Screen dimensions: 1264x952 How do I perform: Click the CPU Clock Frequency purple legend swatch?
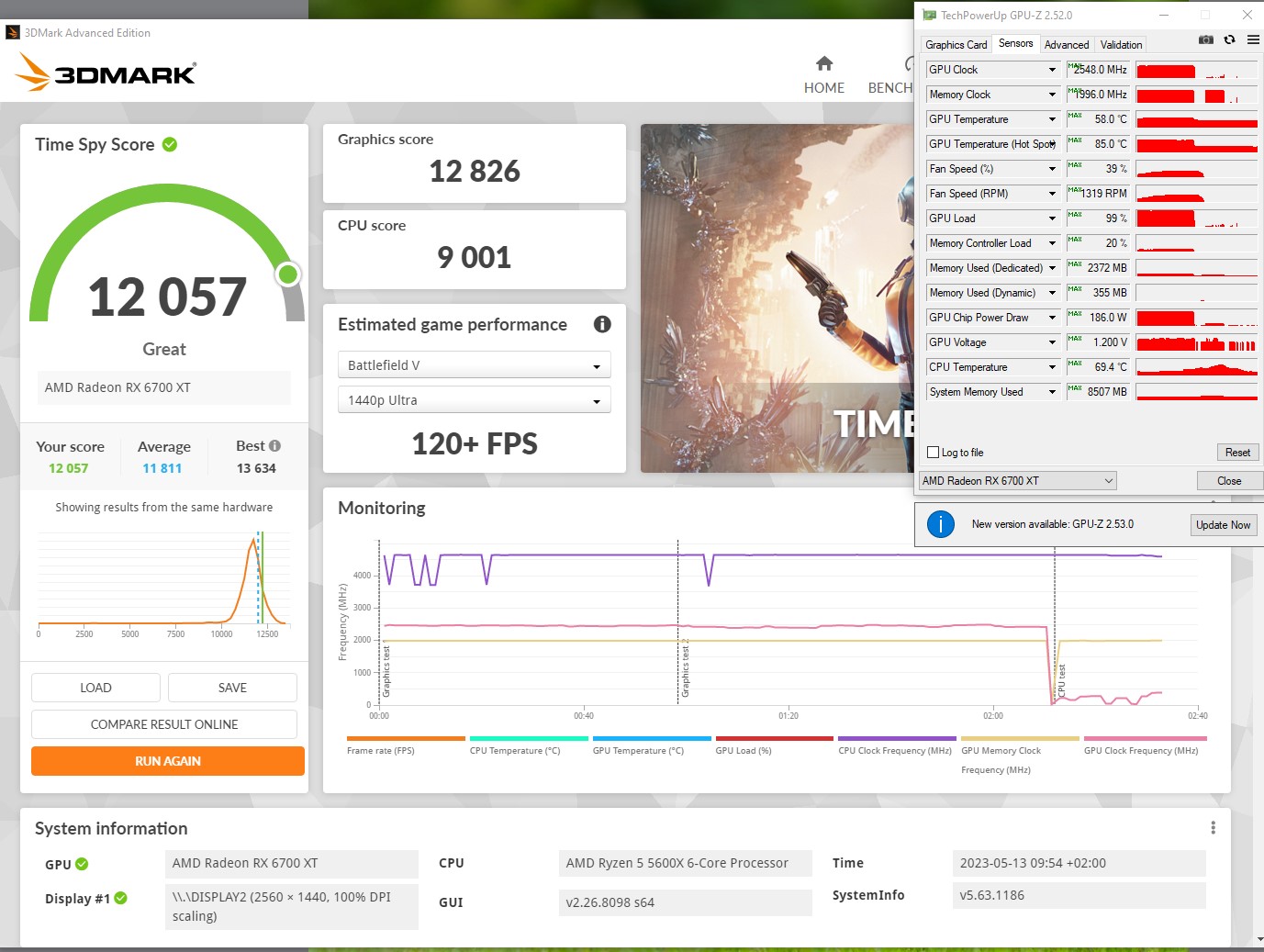coord(897,738)
